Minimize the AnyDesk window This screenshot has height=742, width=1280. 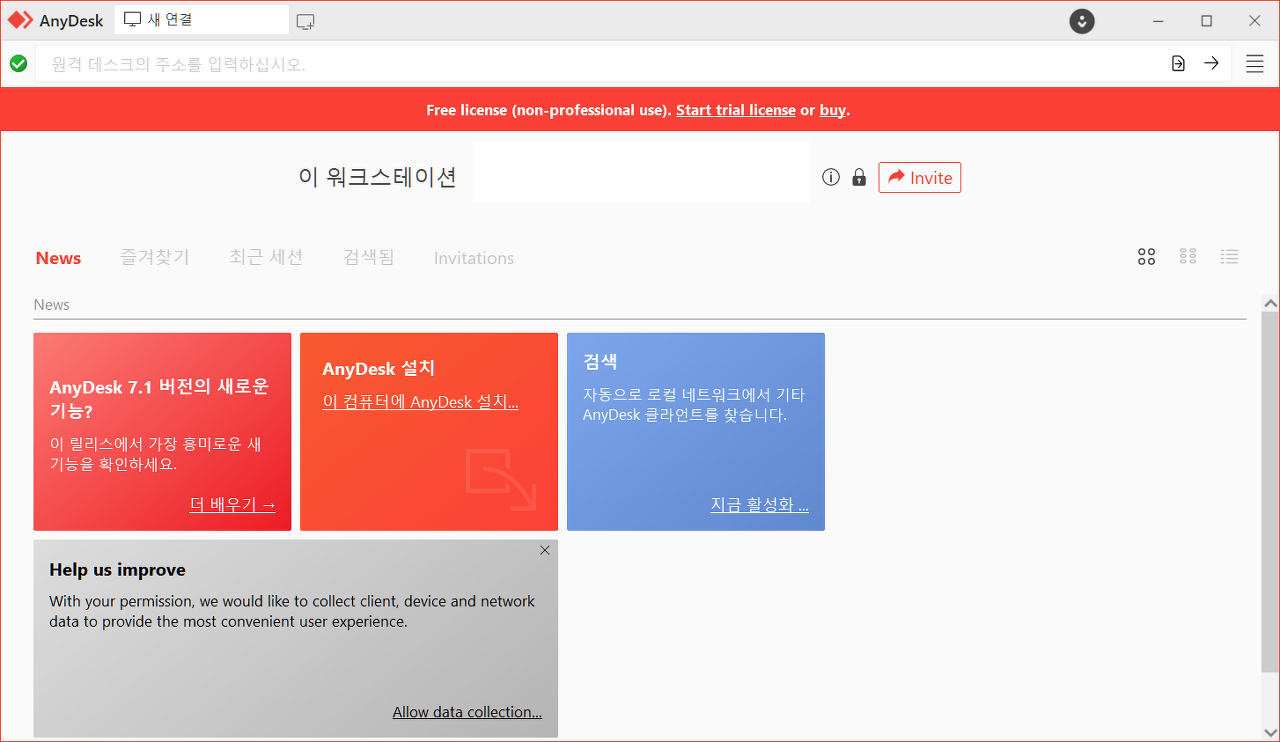[1158, 21]
